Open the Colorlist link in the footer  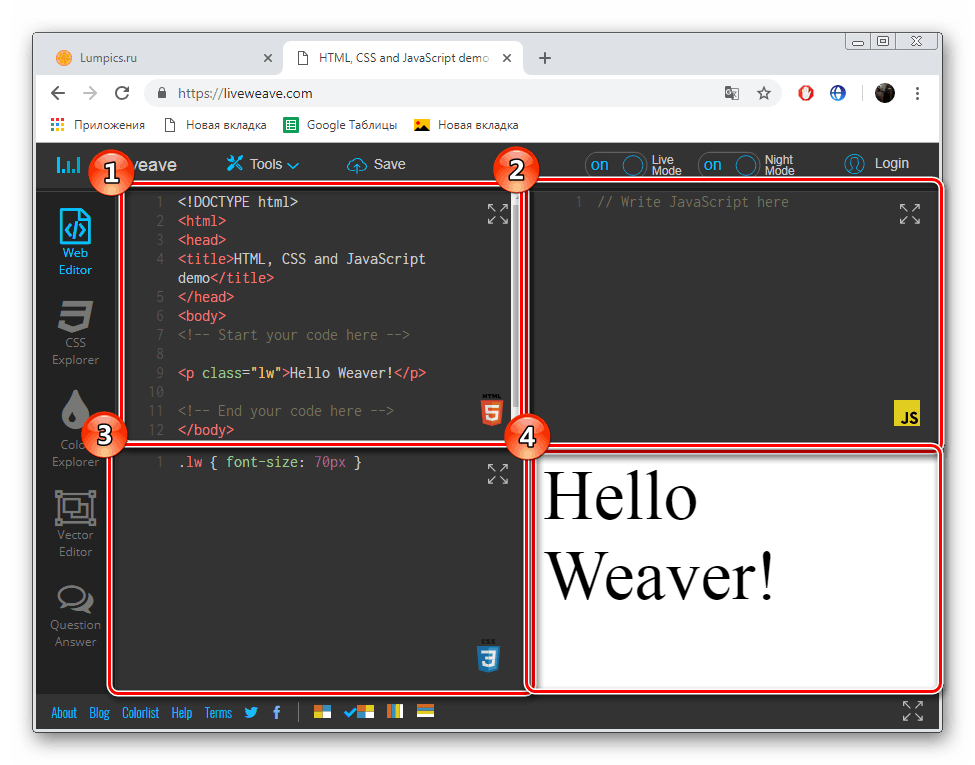pos(141,713)
